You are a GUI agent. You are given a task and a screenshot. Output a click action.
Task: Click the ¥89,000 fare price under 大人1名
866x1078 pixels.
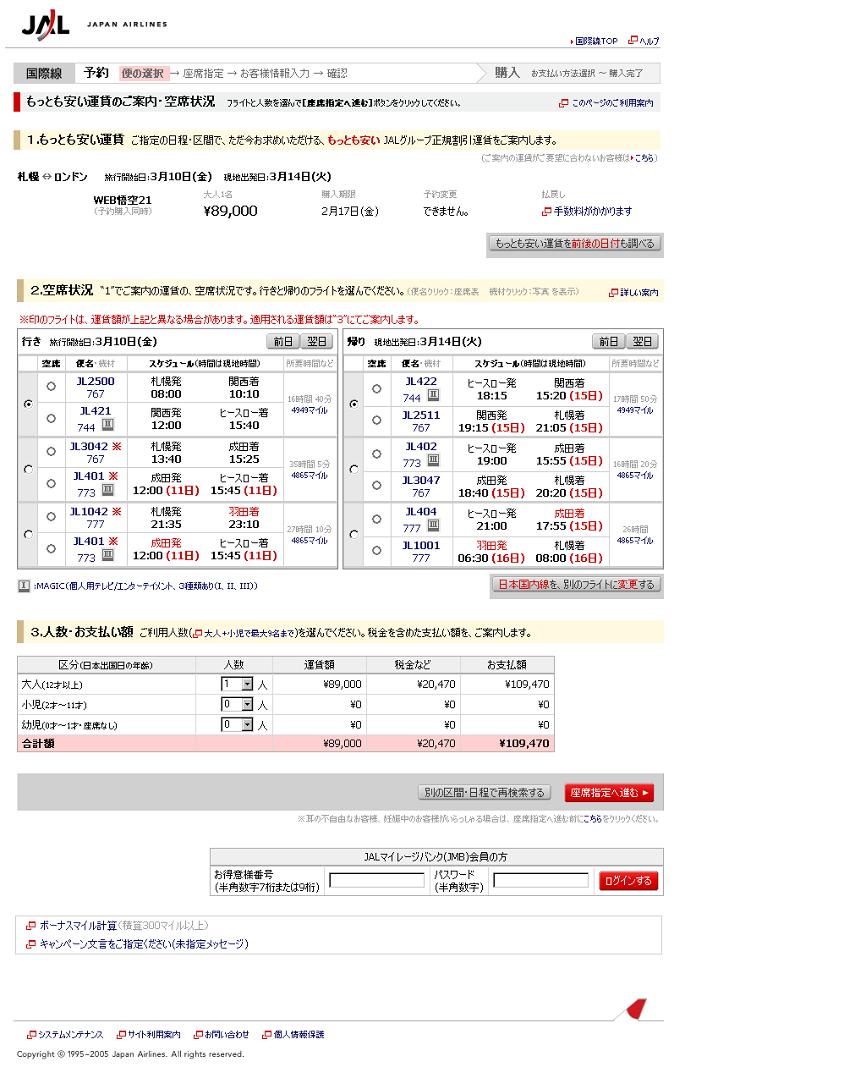pos(230,212)
